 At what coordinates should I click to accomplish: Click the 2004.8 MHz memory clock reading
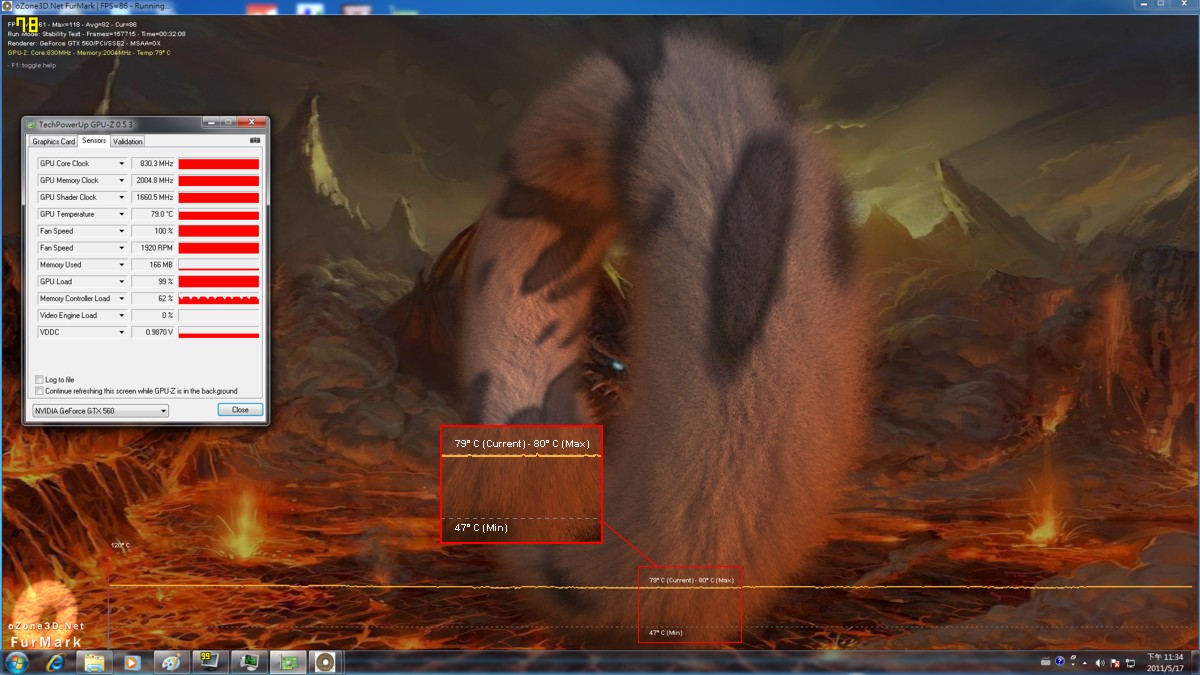(x=154, y=181)
